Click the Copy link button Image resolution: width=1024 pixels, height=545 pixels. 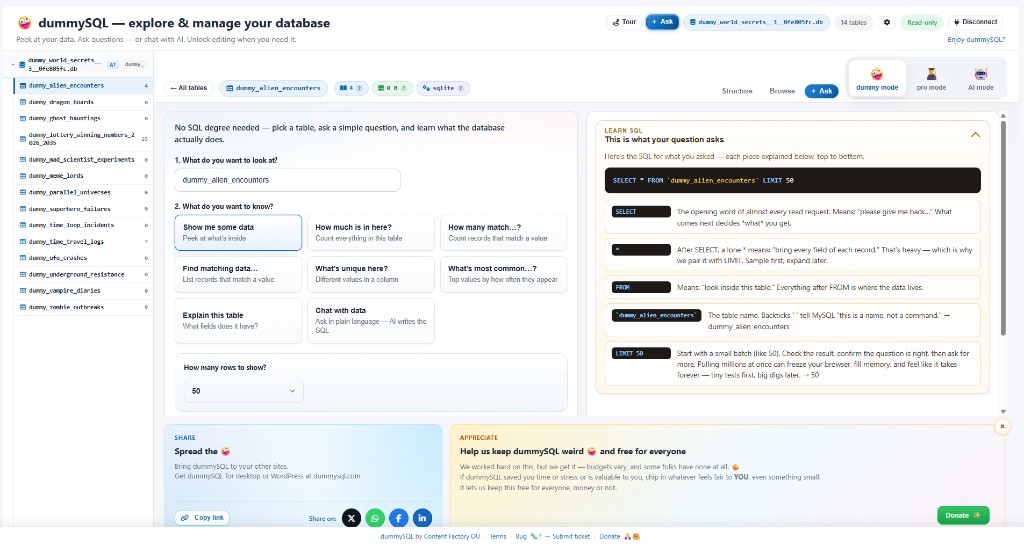[202, 518]
